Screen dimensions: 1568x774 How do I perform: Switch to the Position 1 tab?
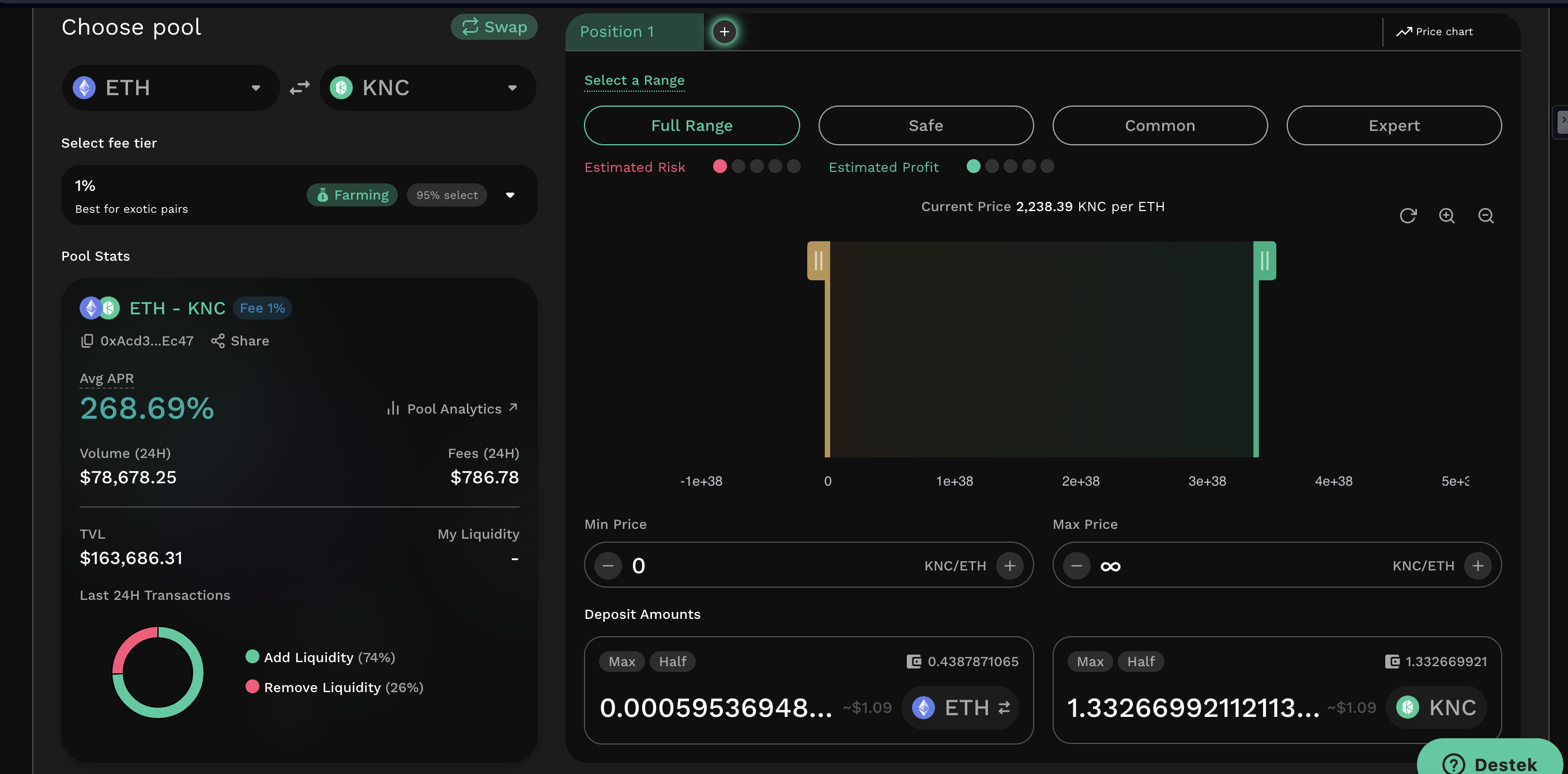point(617,31)
